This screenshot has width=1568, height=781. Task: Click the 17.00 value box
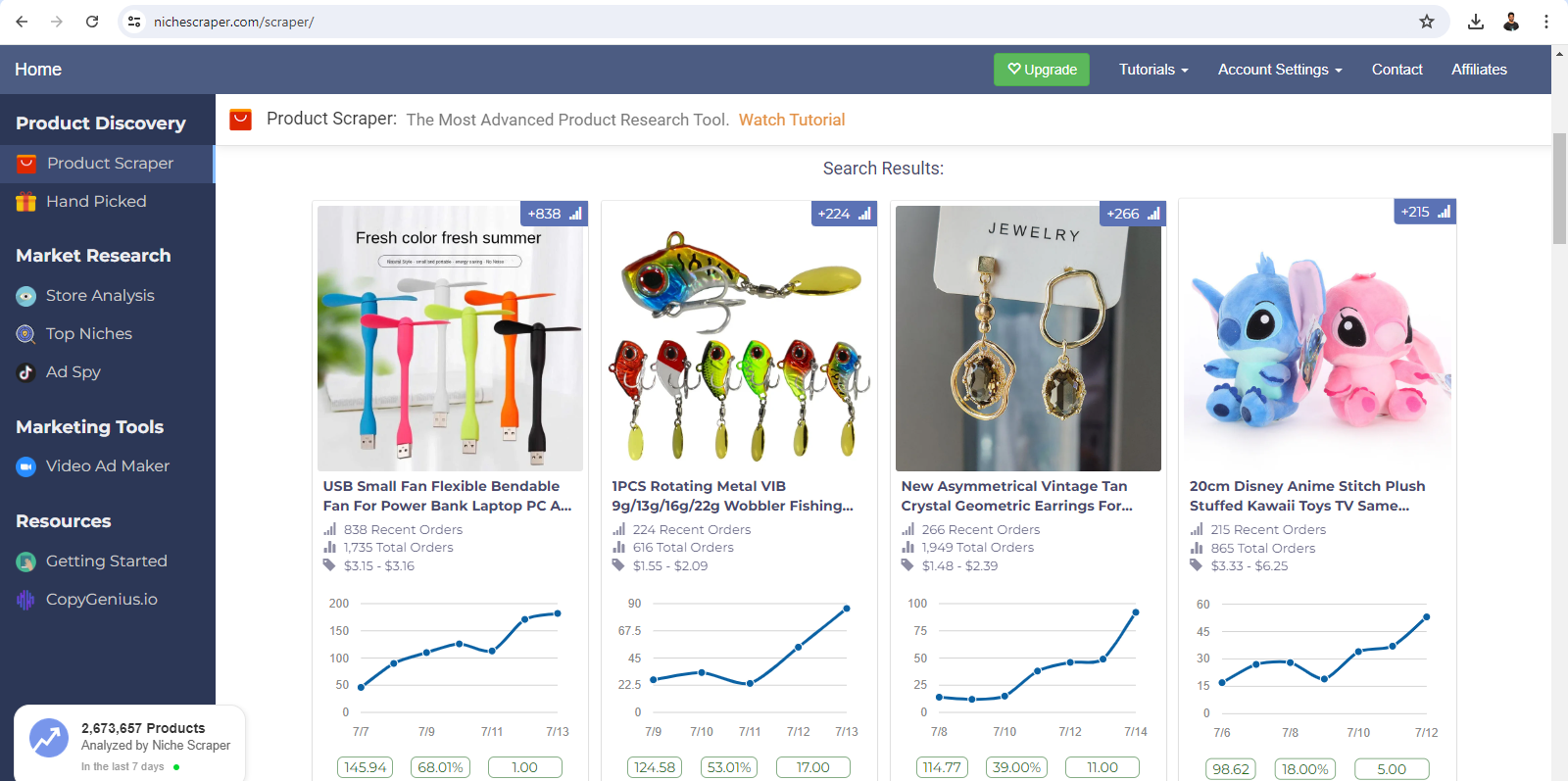click(x=813, y=767)
